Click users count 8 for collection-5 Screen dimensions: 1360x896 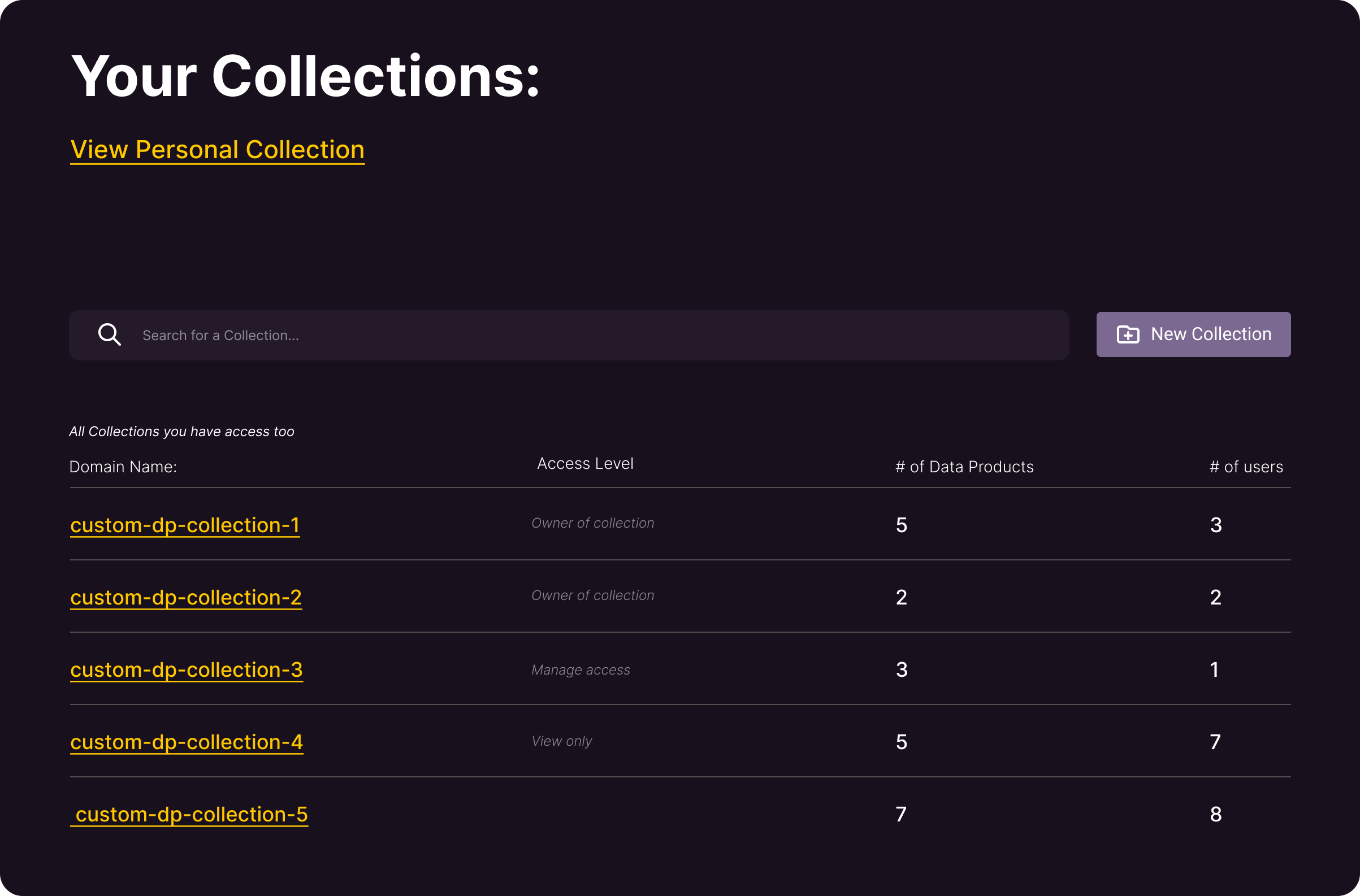click(1215, 814)
